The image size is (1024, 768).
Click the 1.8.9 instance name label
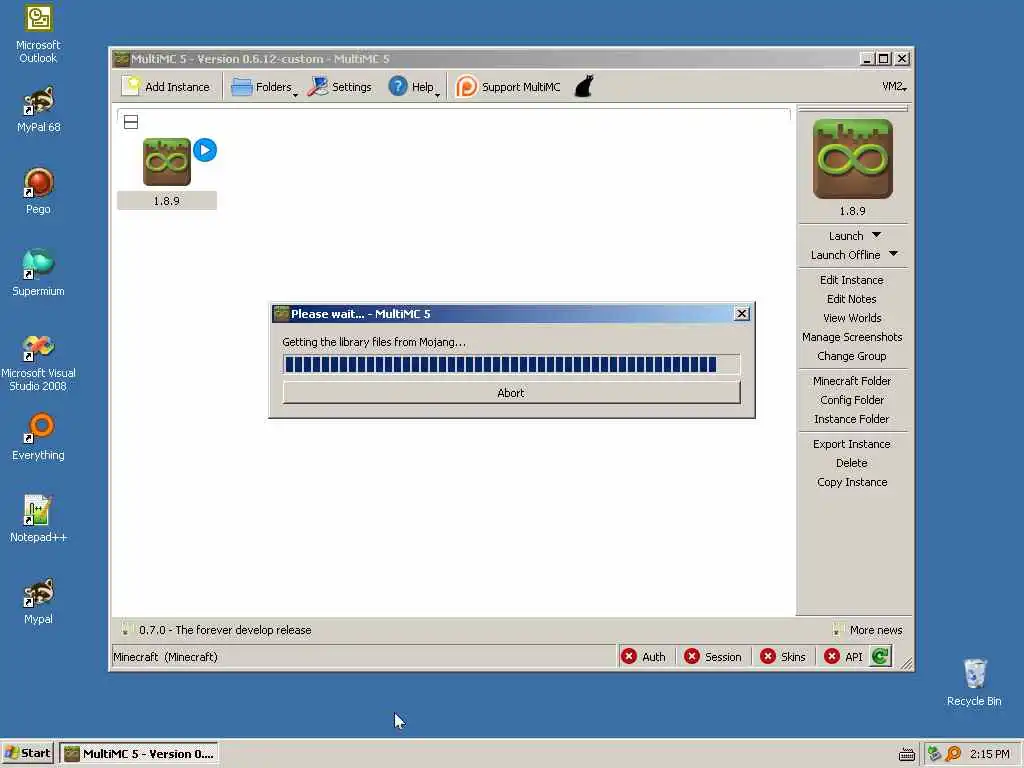coord(167,200)
